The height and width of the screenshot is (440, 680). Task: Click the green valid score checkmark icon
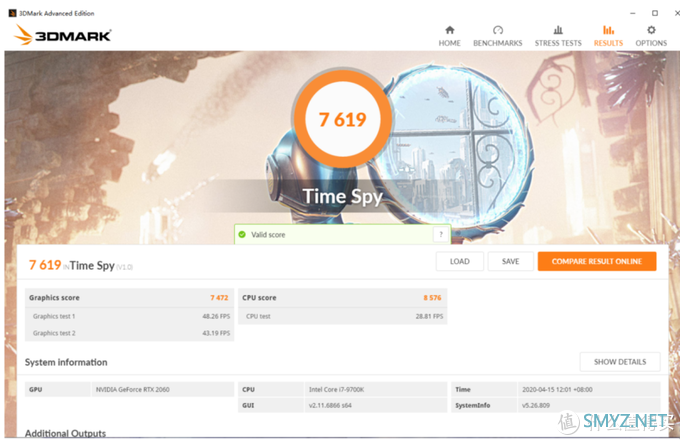click(x=242, y=235)
